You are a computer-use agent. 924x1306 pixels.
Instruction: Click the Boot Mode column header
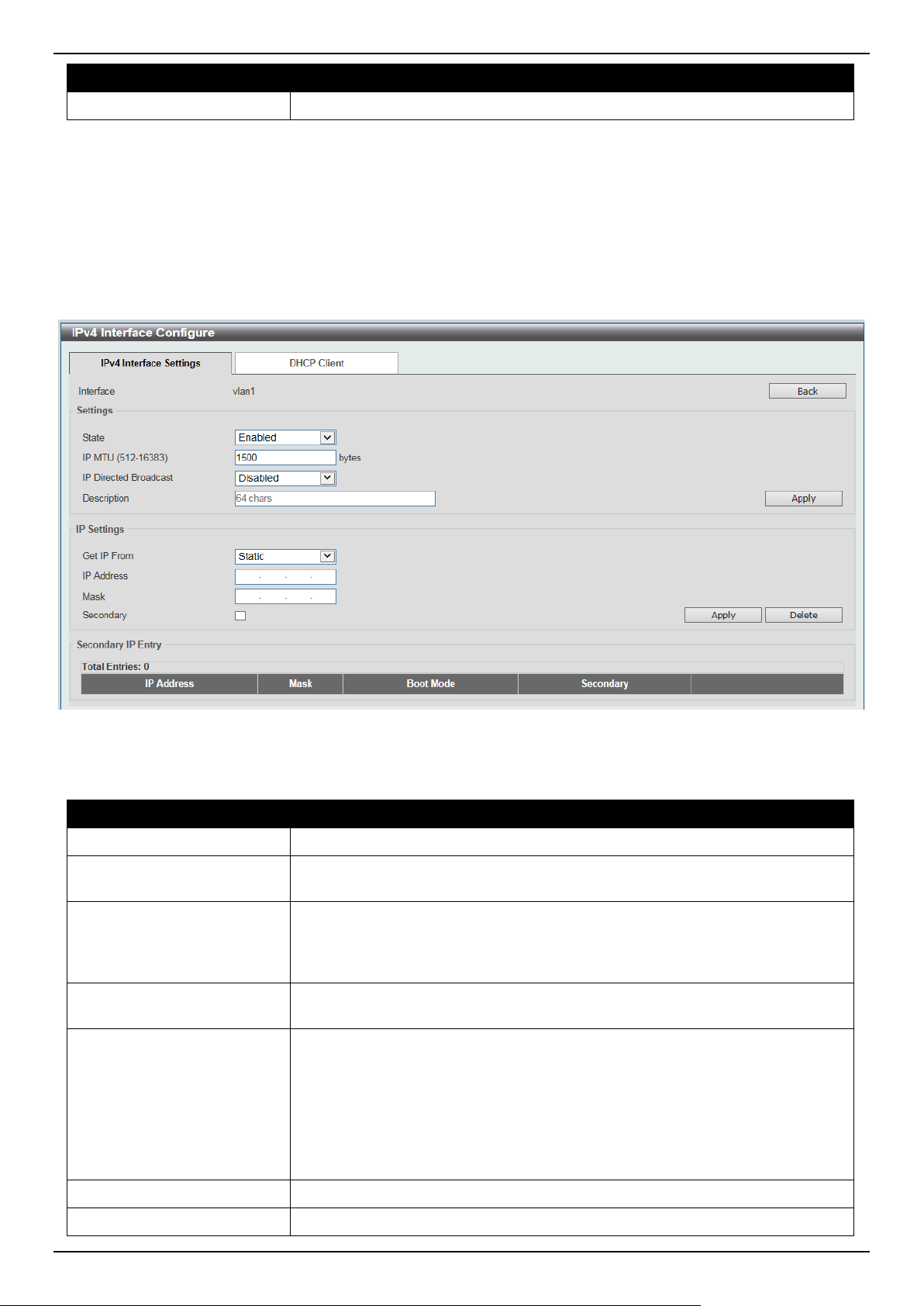point(430,683)
